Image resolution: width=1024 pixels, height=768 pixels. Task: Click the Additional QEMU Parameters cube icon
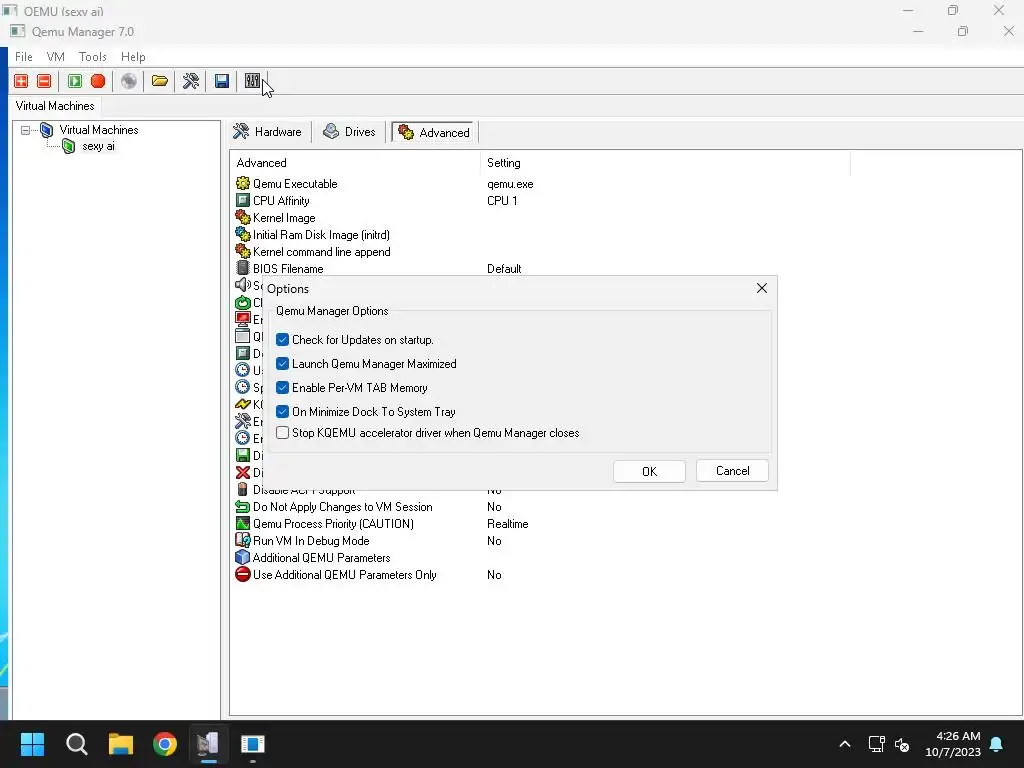[x=243, y=558]
